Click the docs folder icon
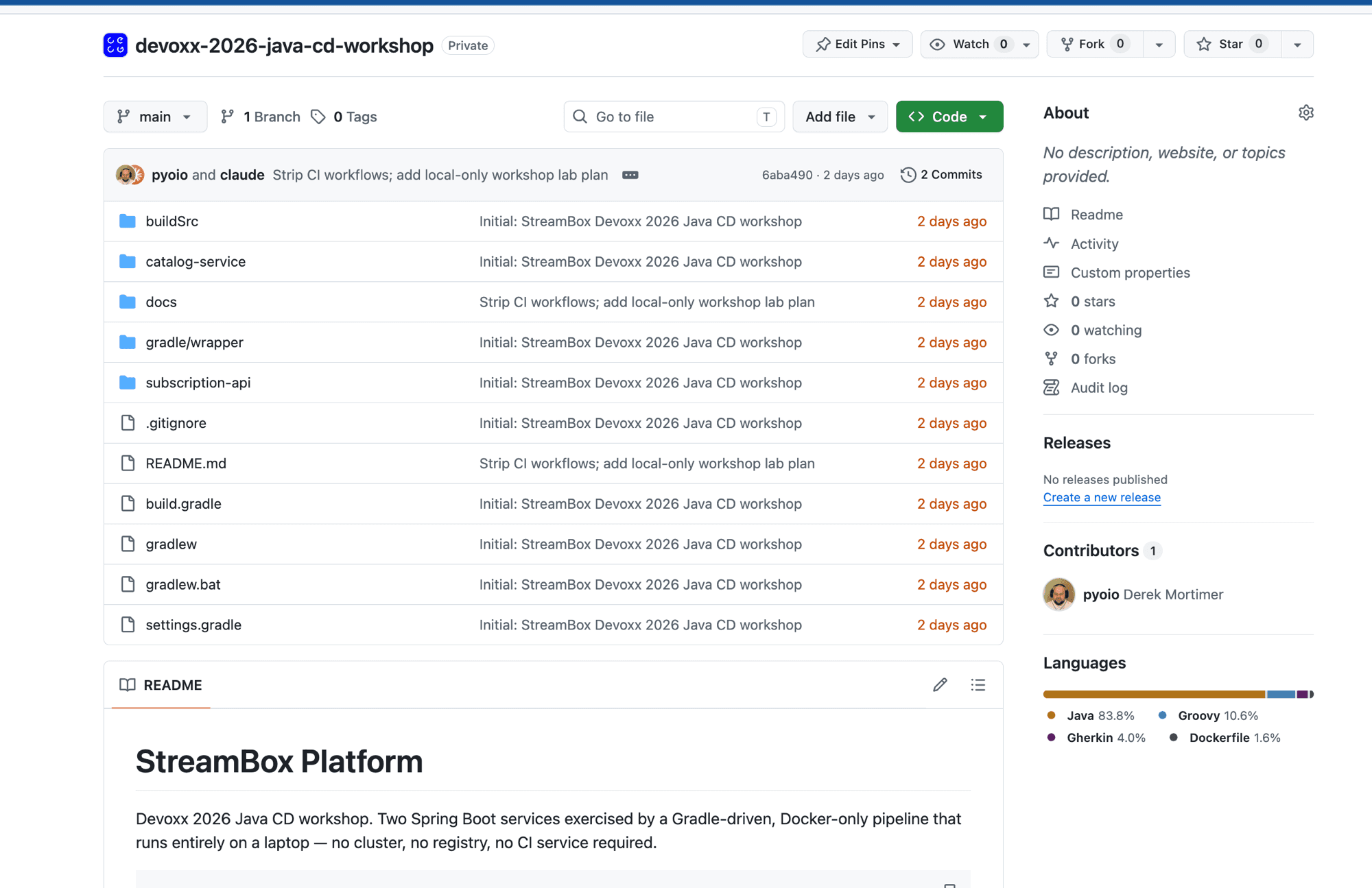Viewport: 1372px width, 888px height. click(128, 302)
